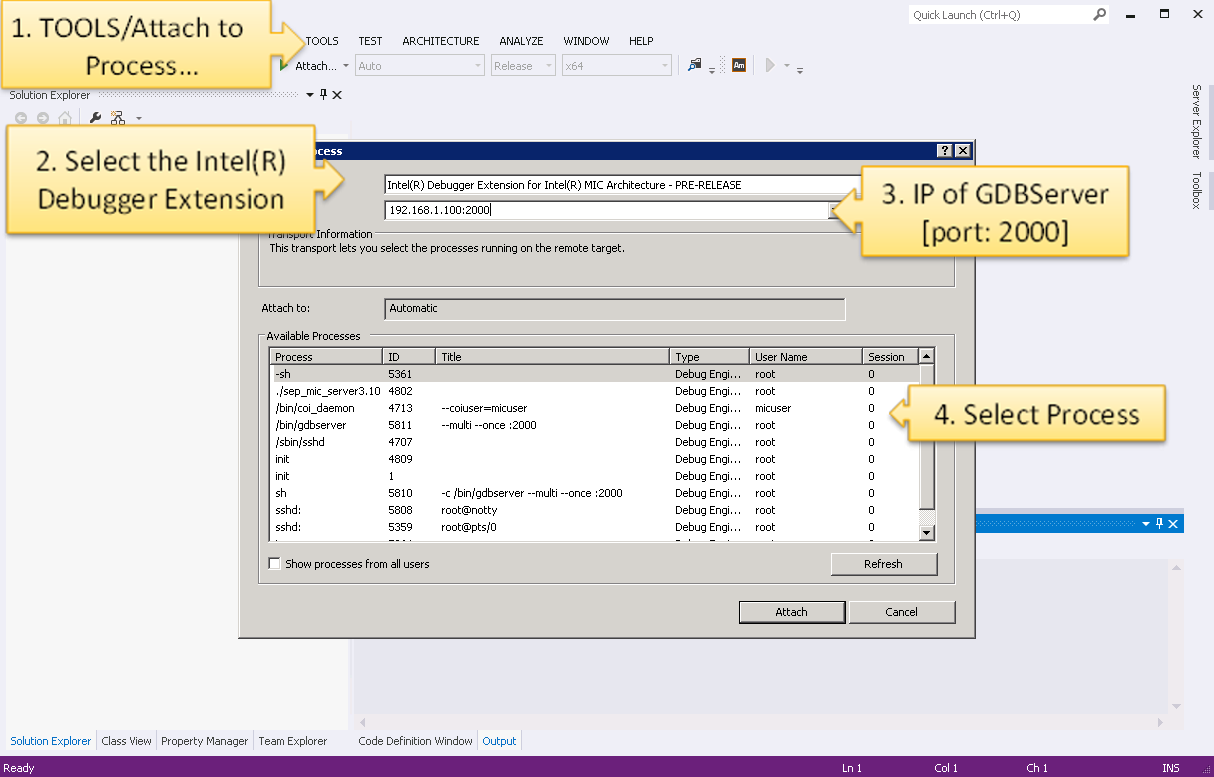Select the /sbin/sshd process row
The width and height of the screenshot is (1214, 777).
point(594,442)
